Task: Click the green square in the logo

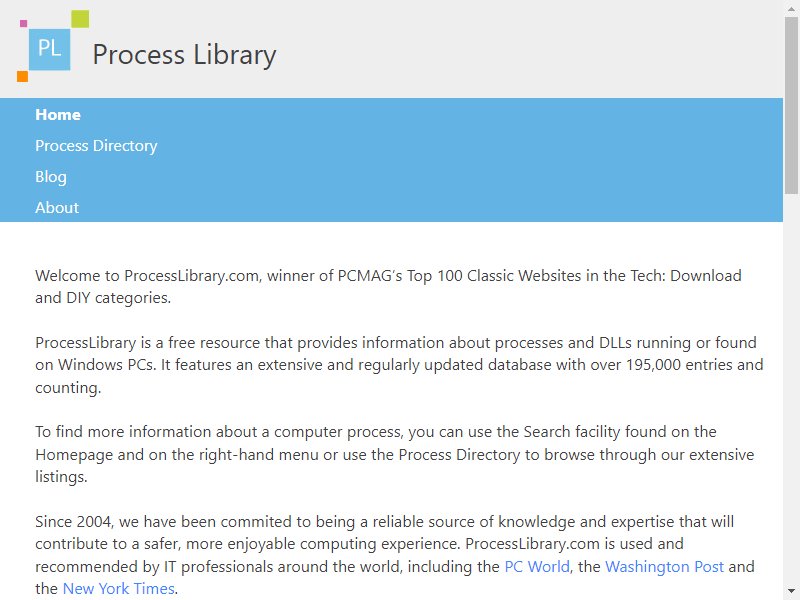Action: [x=80, y=19]
